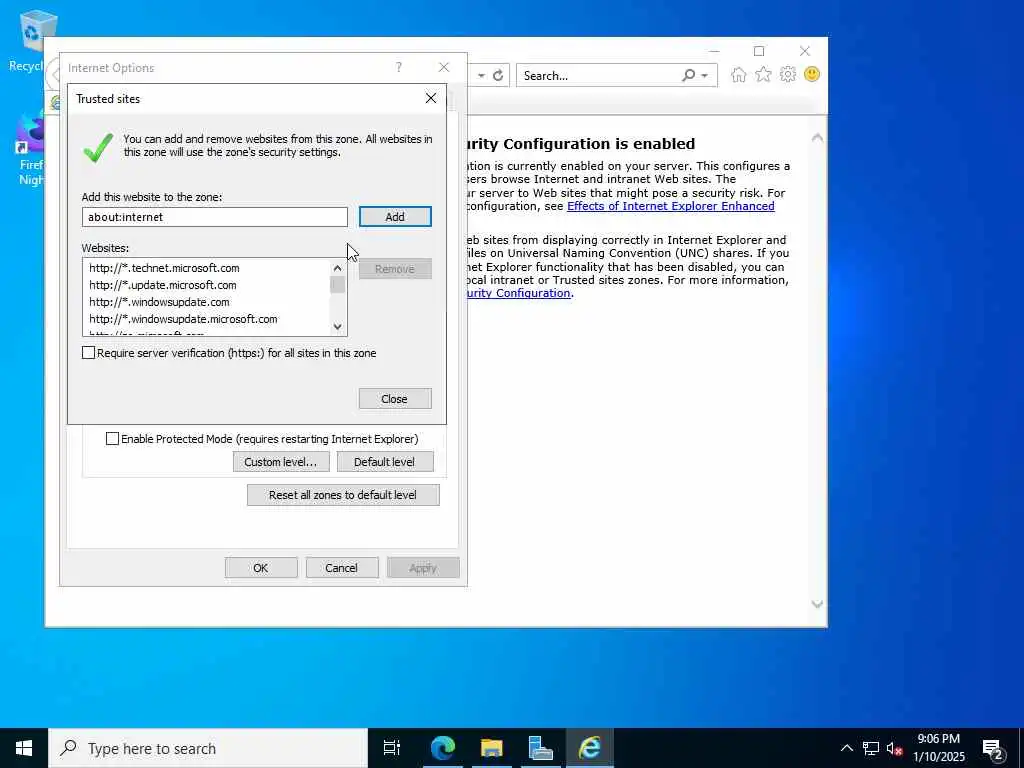Click Websites list scroll down arrow

point(338,327)
